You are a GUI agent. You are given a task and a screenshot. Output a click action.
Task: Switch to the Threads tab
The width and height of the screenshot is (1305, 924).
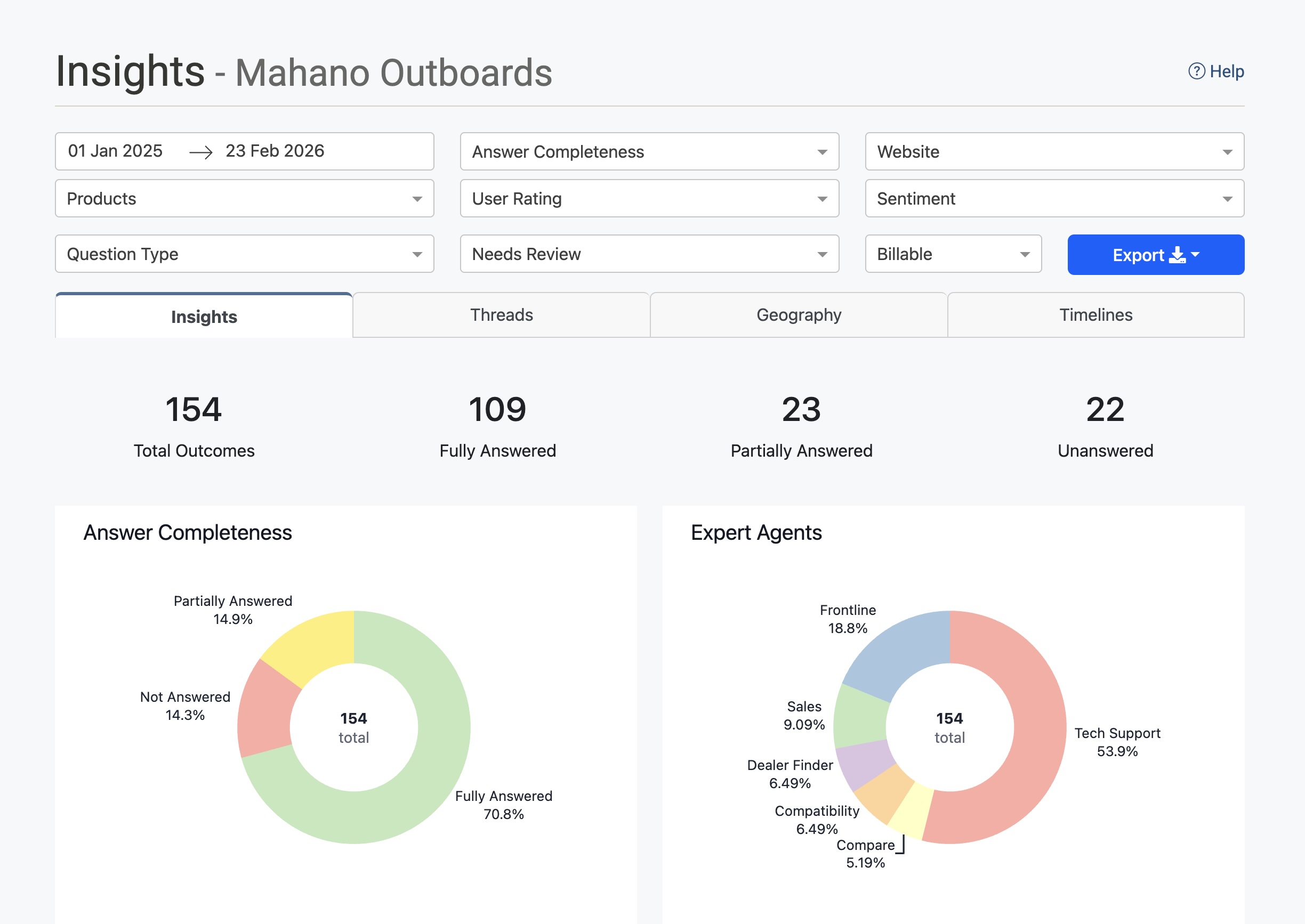coord(502,314)
